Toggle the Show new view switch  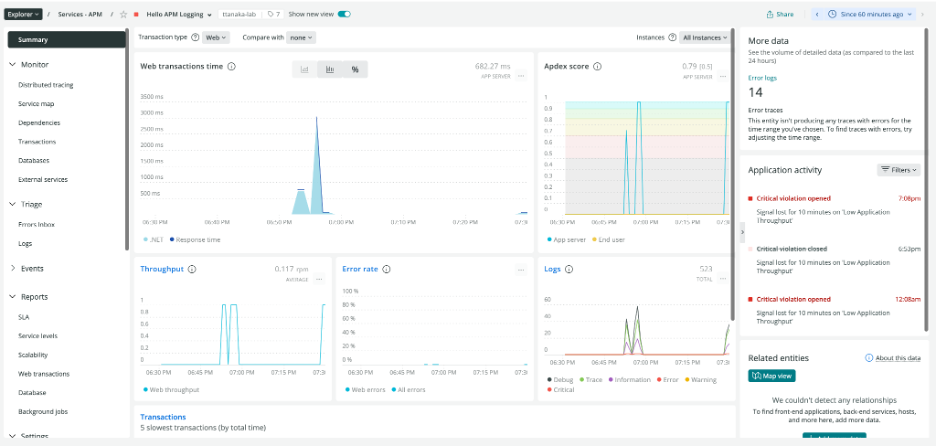pyautogui.click(x=344, y=14)
